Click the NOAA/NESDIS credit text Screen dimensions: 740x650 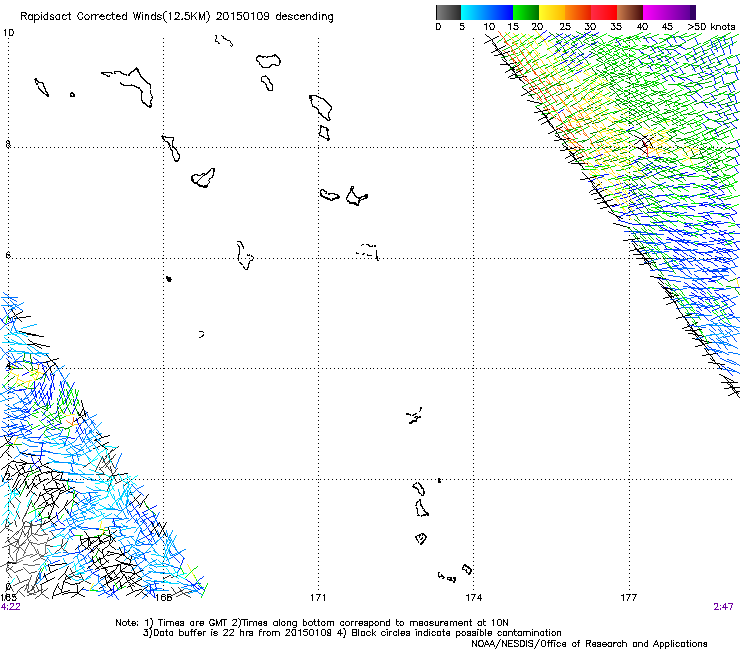click(x=589, y=644)
